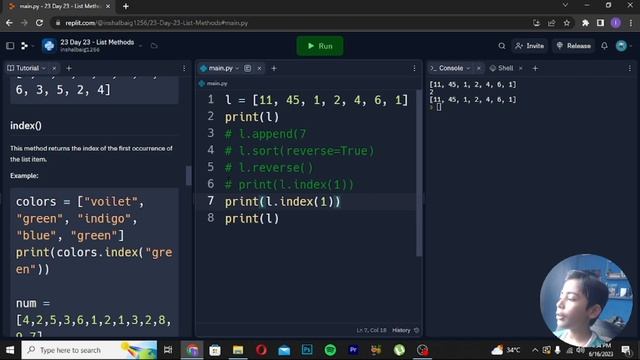
Task: Open Chrome three-dot menu
Action: click(631, 23)
